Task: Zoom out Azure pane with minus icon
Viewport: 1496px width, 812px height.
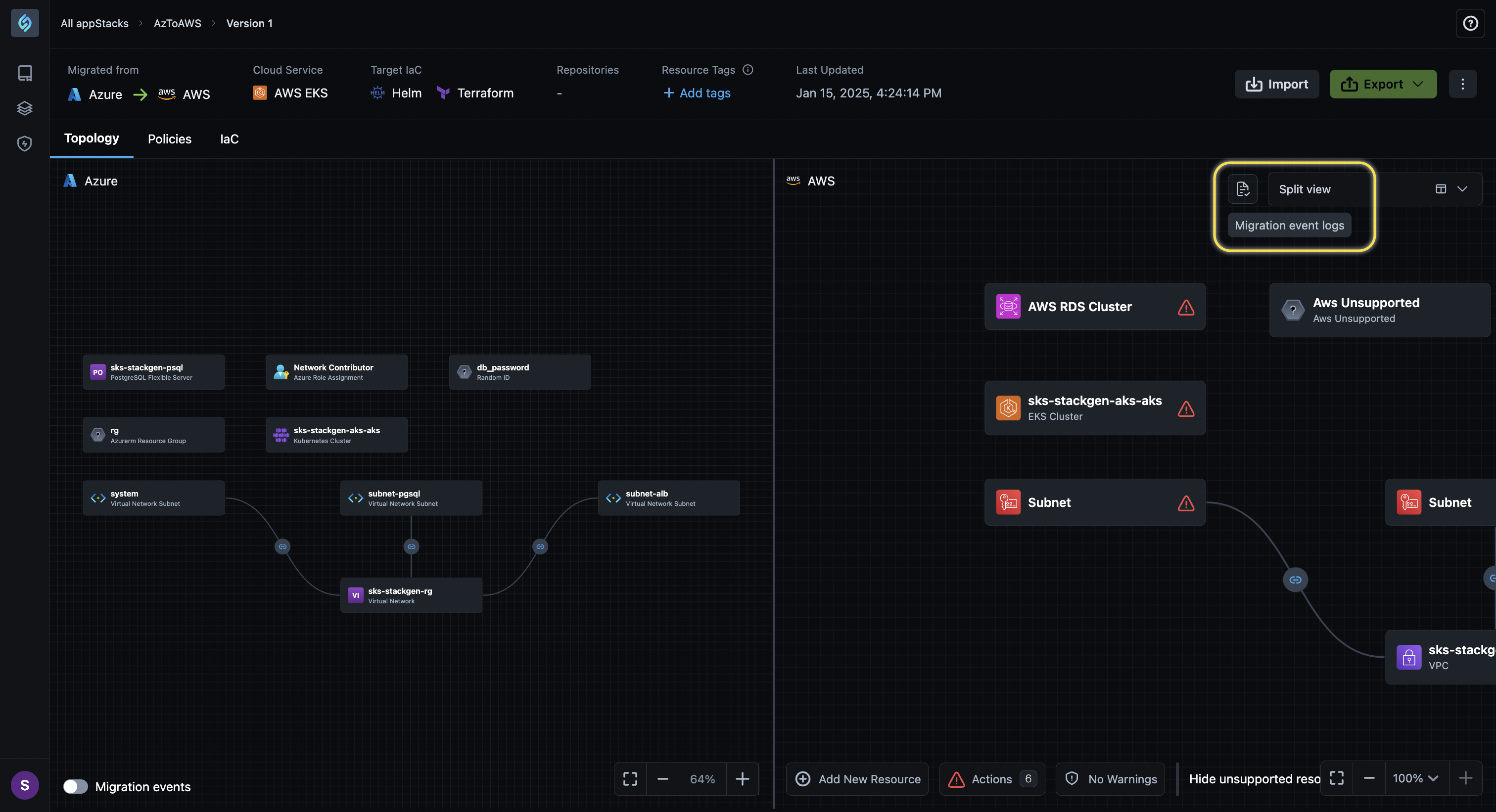Action: pos(662,779)
